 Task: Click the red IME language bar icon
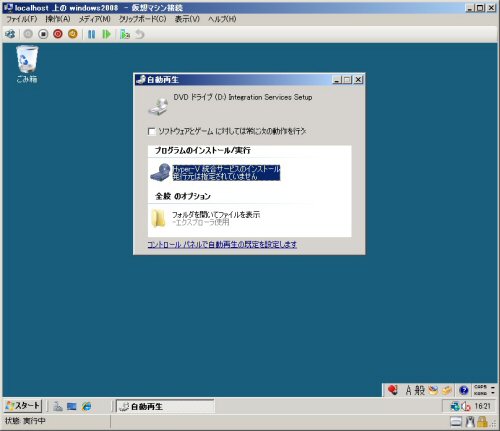(393, 390)
